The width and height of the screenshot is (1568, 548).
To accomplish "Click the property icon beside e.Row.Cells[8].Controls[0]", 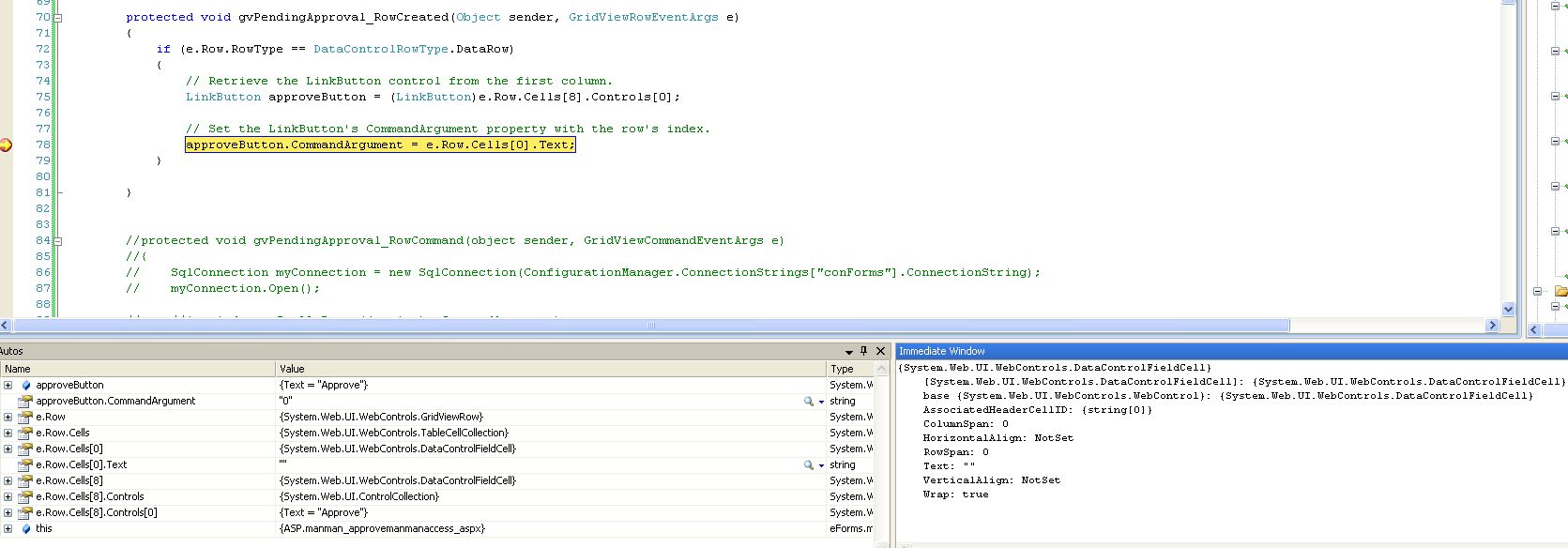I will tap(26, 513).
